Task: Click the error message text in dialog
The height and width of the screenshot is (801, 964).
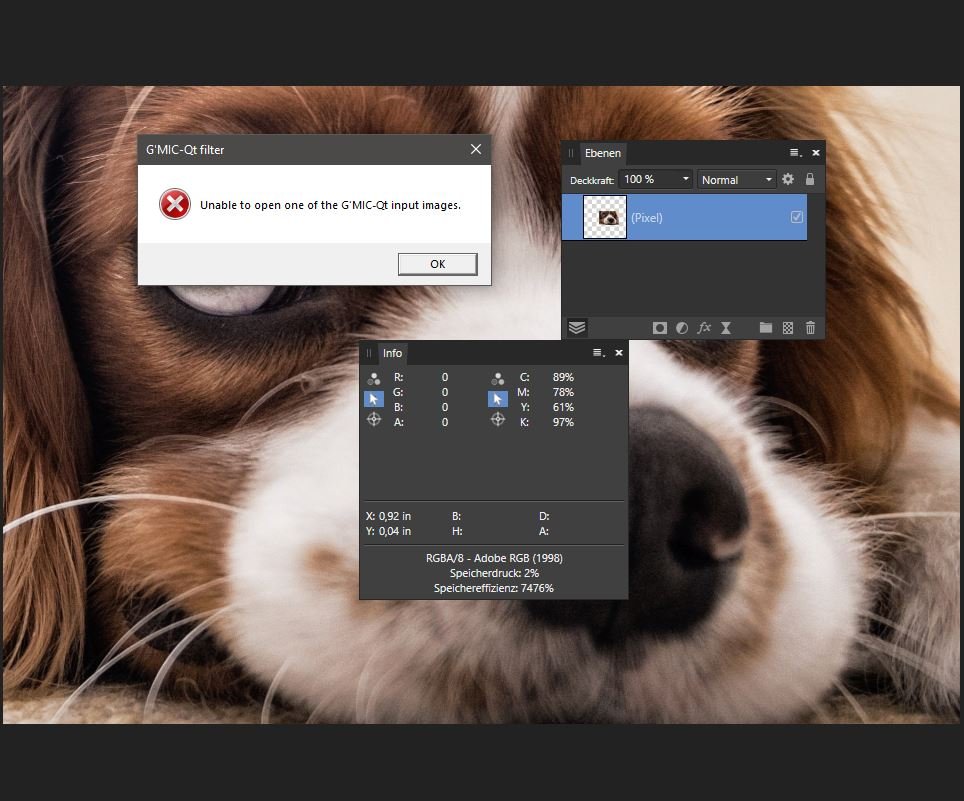Action: point(330,205)
